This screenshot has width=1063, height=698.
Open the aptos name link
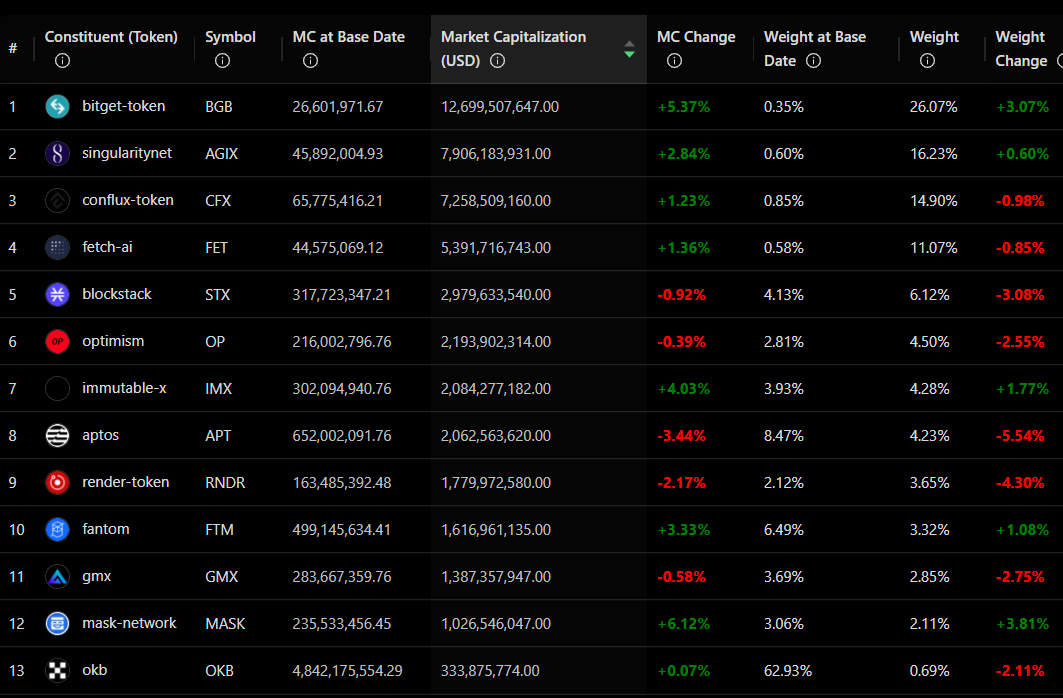tap(100, 435)
